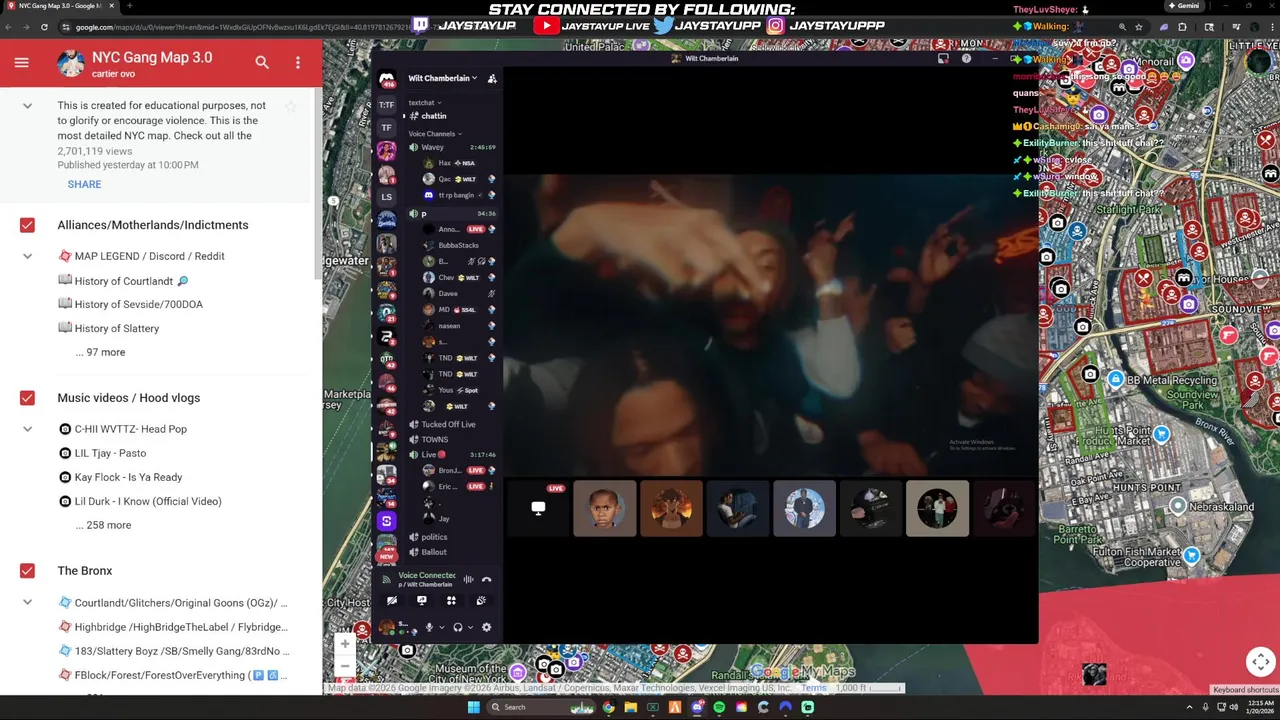1280x720 pixels.
Task: Select the TF server icon in Discord sidebar
Action: point(386,128)
